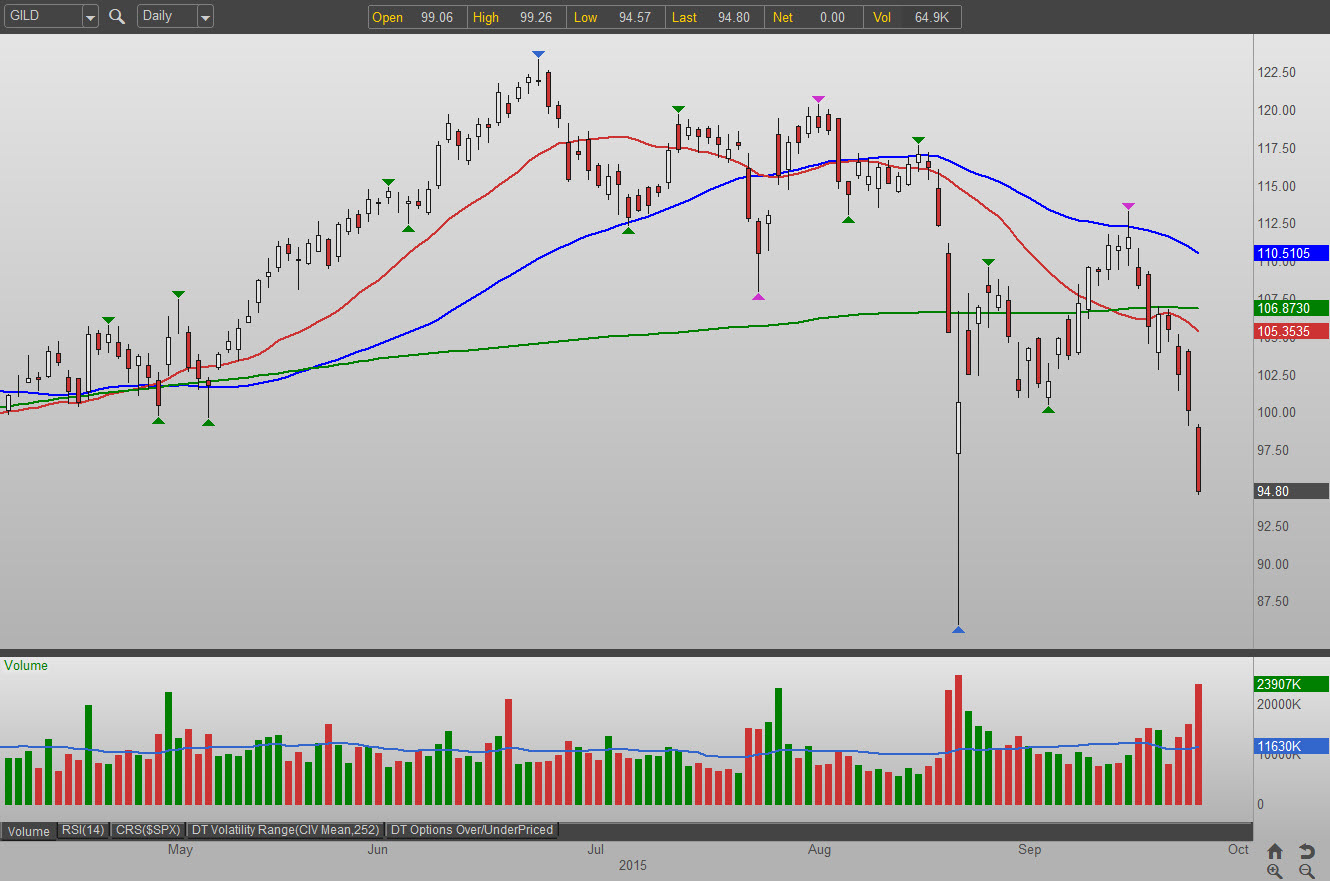
Task: Click the 20000K volume axis label
Action: point(1277,705)
